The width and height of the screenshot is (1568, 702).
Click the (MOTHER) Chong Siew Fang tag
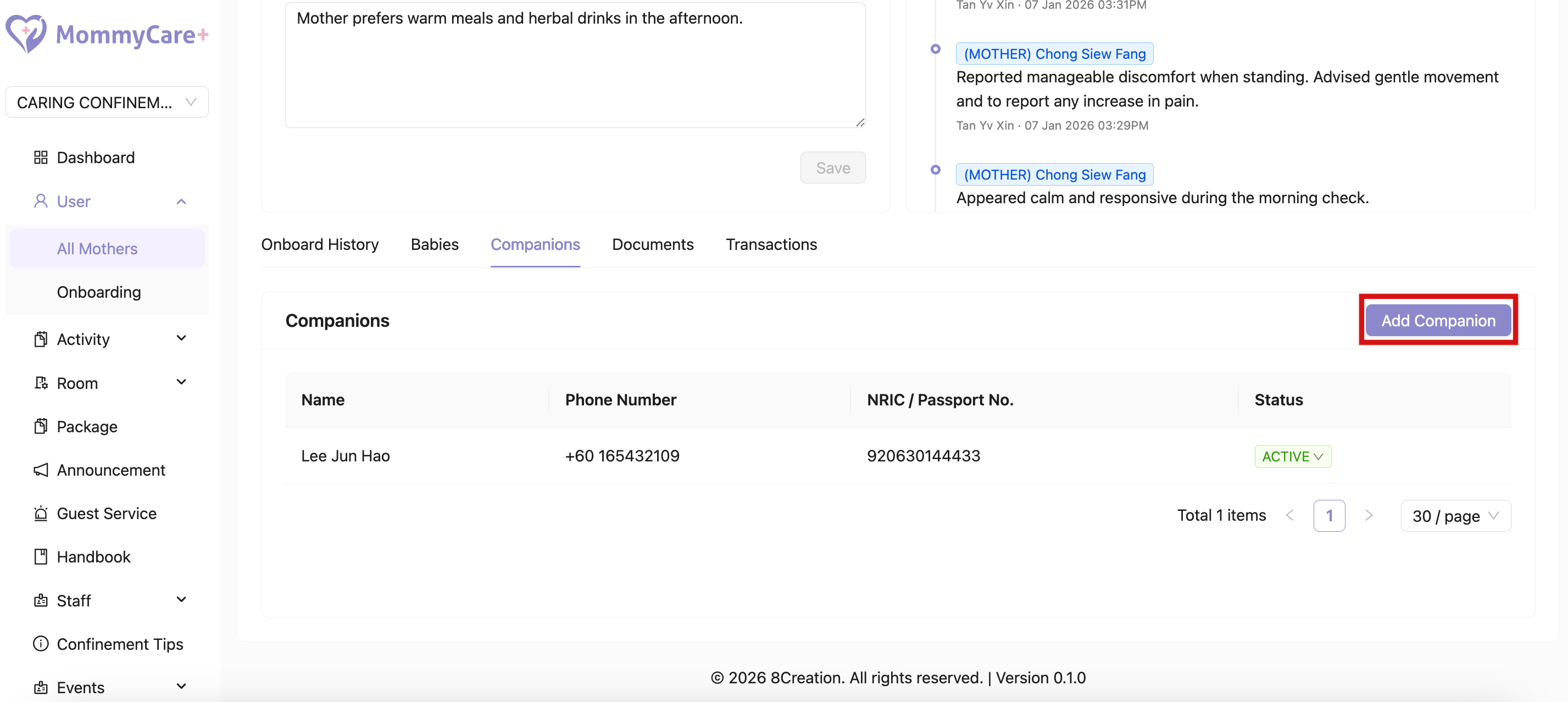(1054, 53)
